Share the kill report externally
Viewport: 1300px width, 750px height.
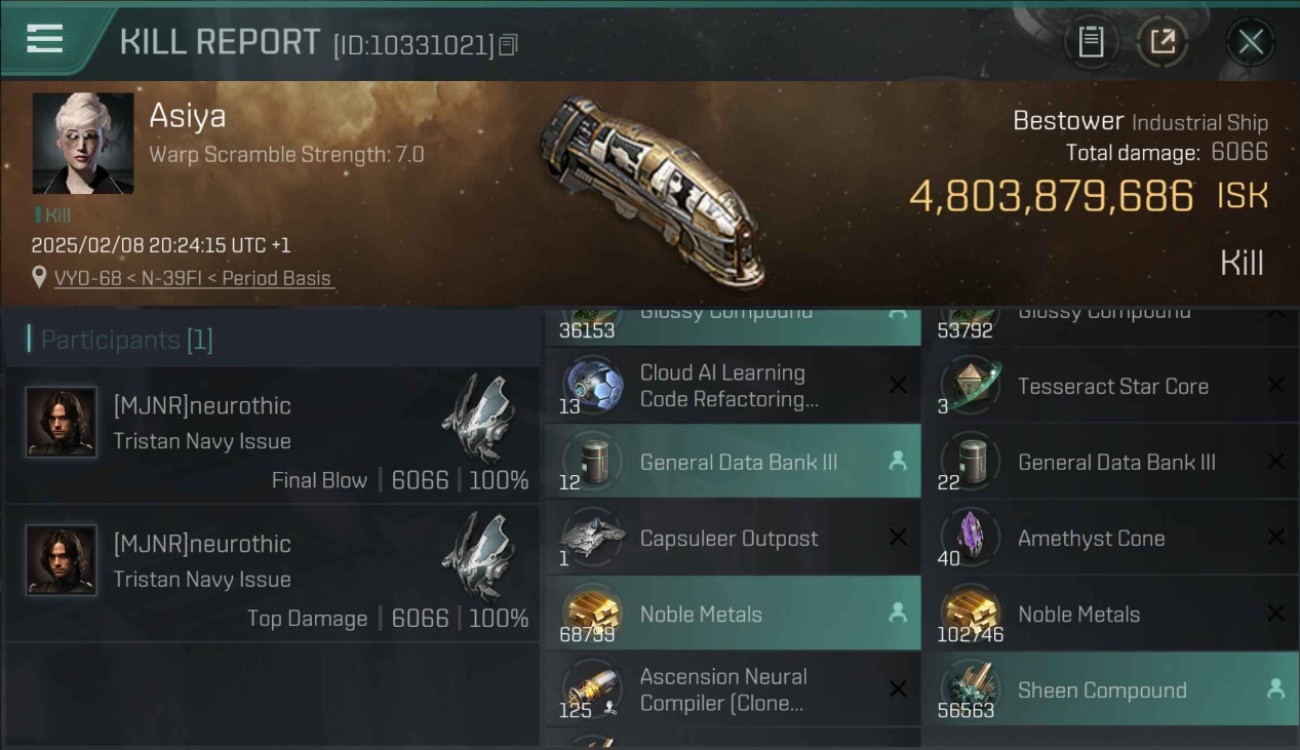pos(1162,42)
